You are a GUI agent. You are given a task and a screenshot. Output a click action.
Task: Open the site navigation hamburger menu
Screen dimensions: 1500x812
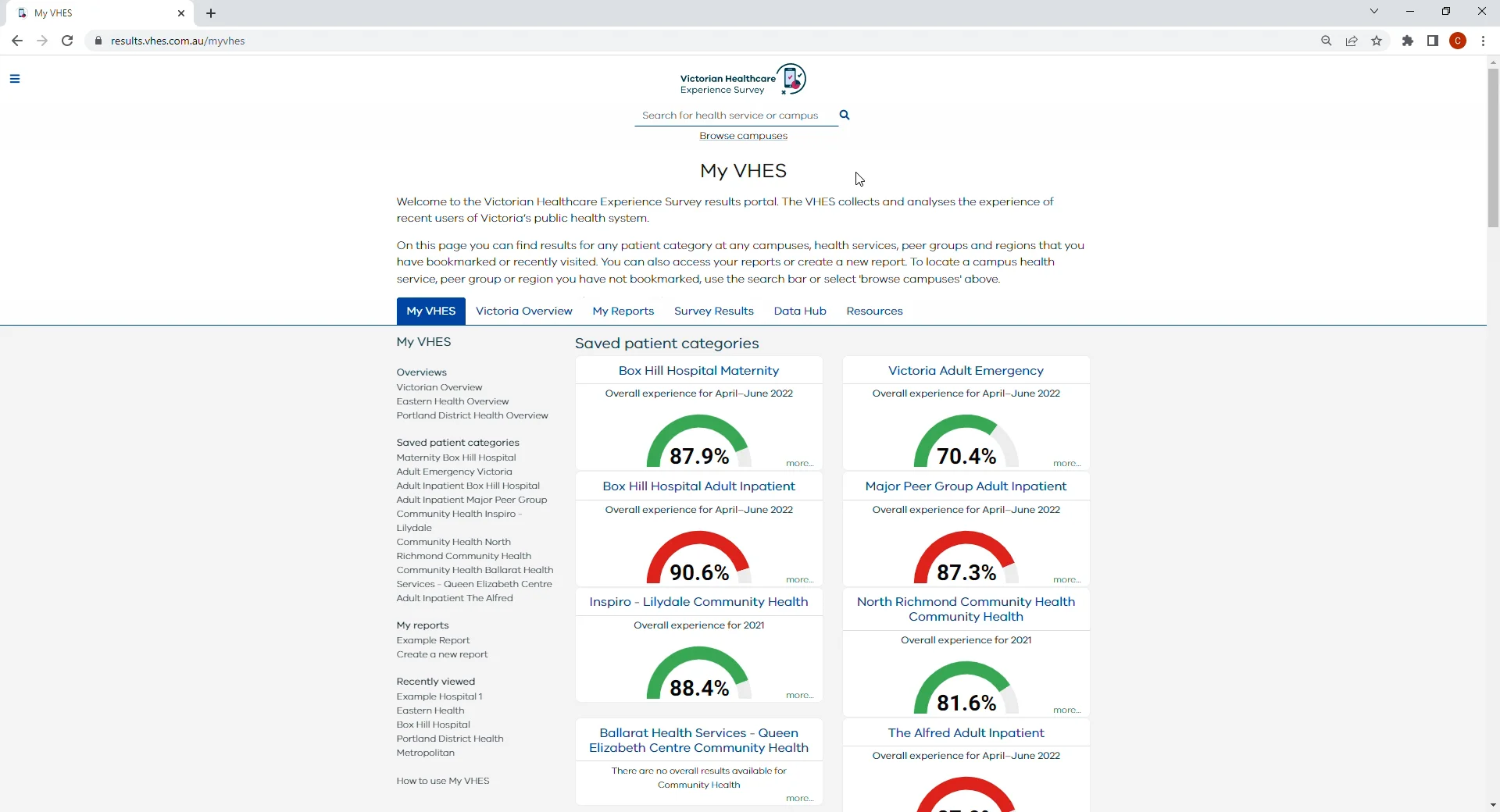click(x=15, y=78)
